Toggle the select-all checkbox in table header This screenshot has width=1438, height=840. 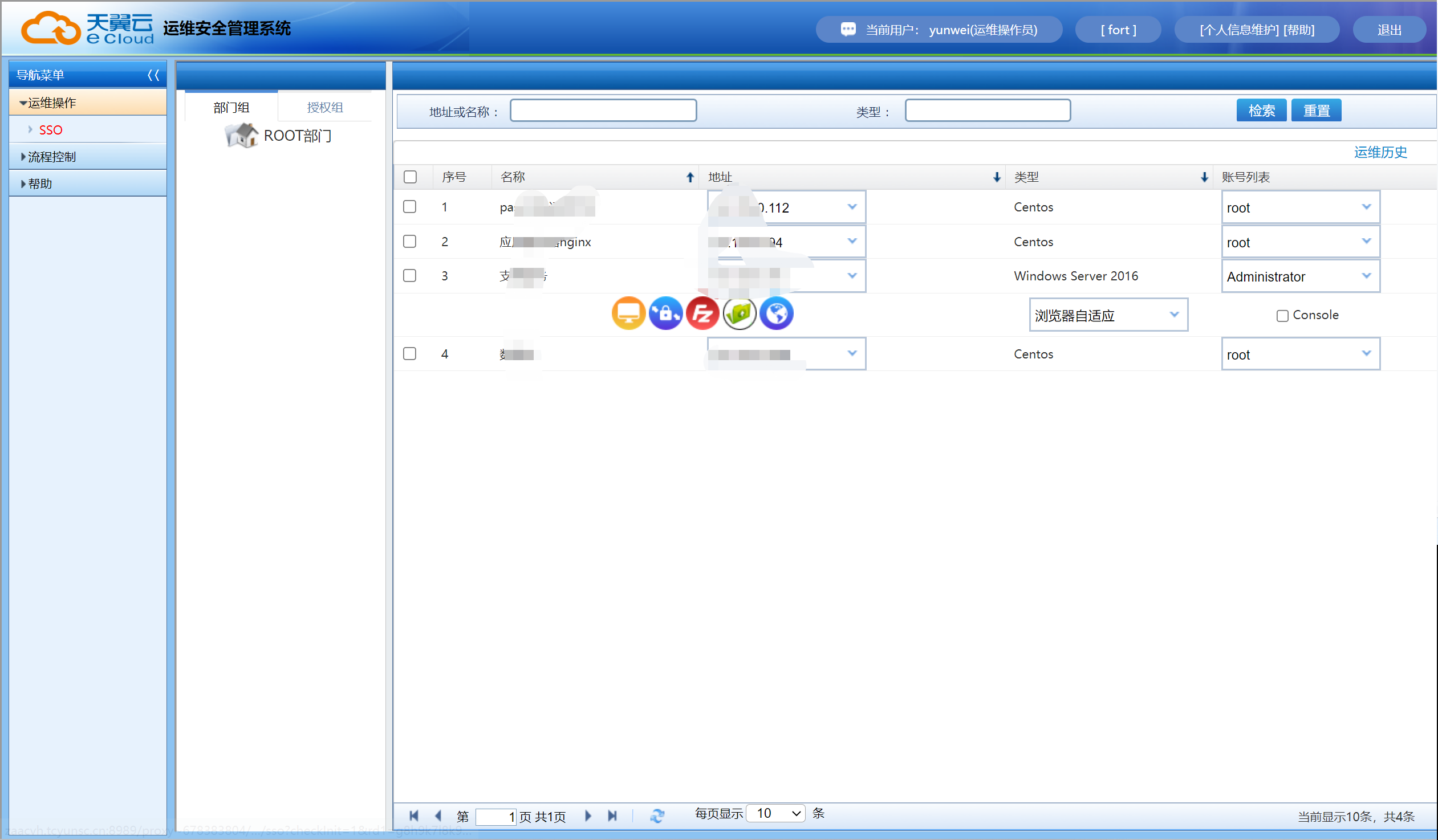tap(410, 177)
